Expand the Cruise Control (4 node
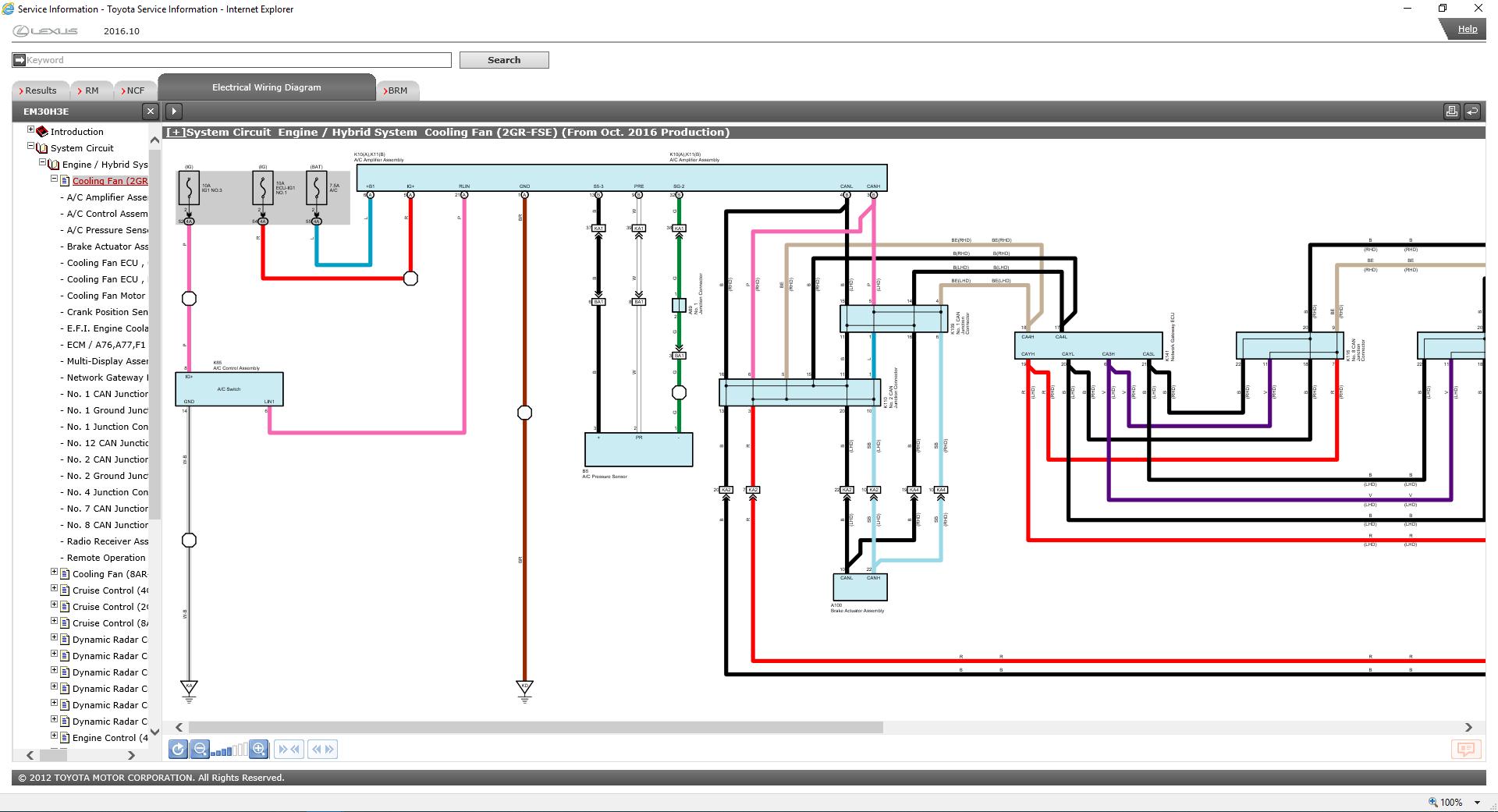Image resolution: width=1498 pixels, height=812 pixels. click(x=55, y=588)
